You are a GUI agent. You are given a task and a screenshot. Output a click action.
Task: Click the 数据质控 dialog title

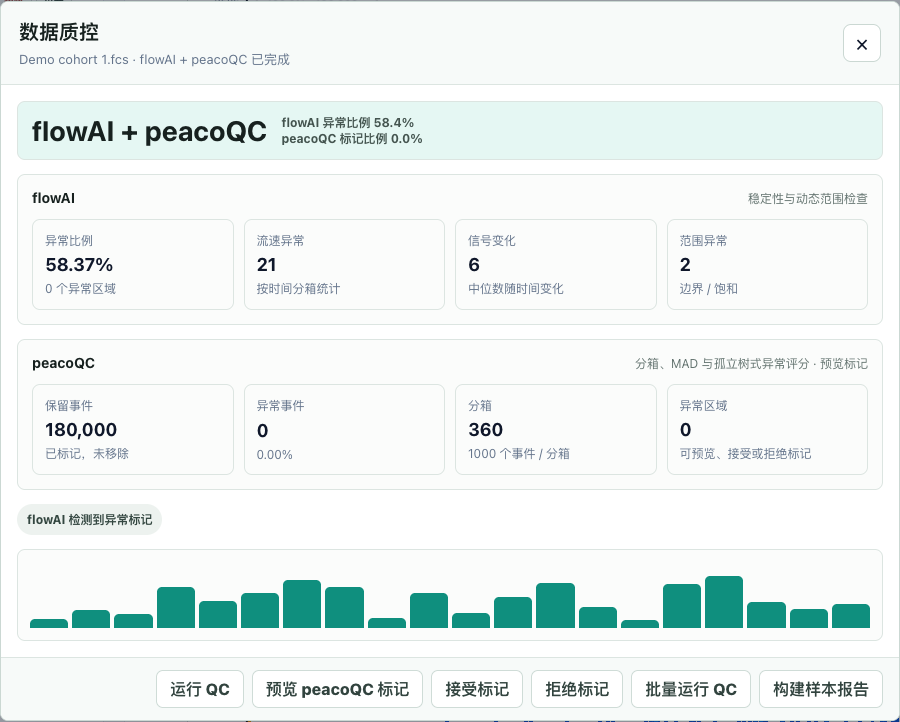(59, 32)
